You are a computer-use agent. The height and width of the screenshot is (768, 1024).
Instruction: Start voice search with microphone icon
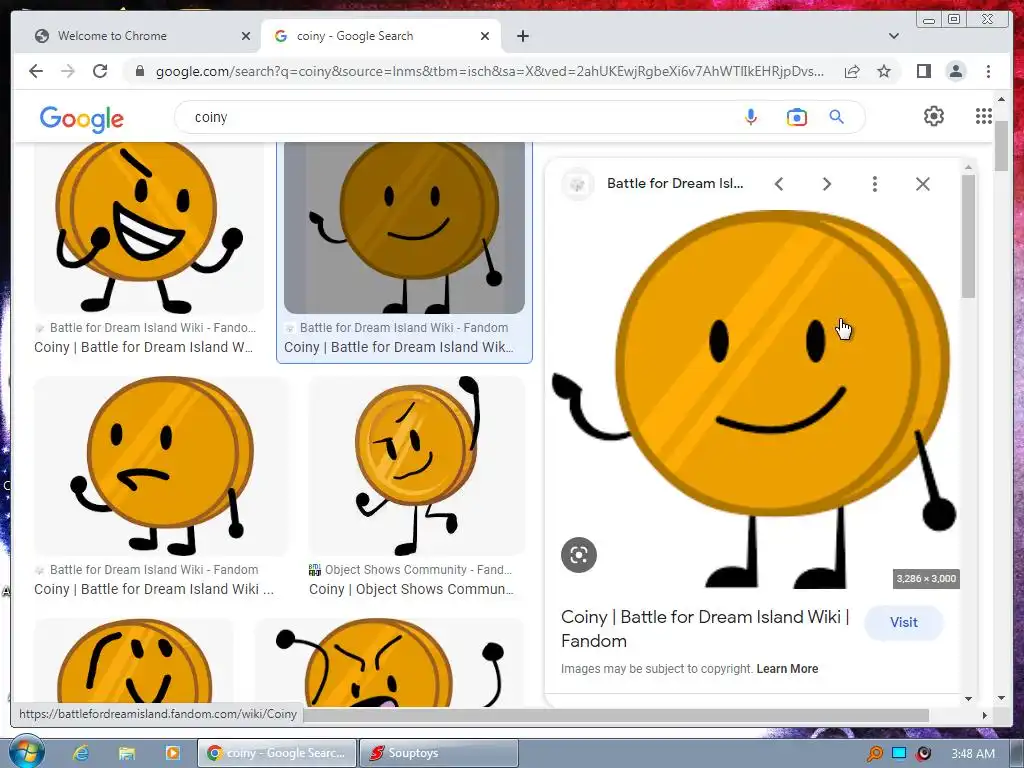coord(751,117)
